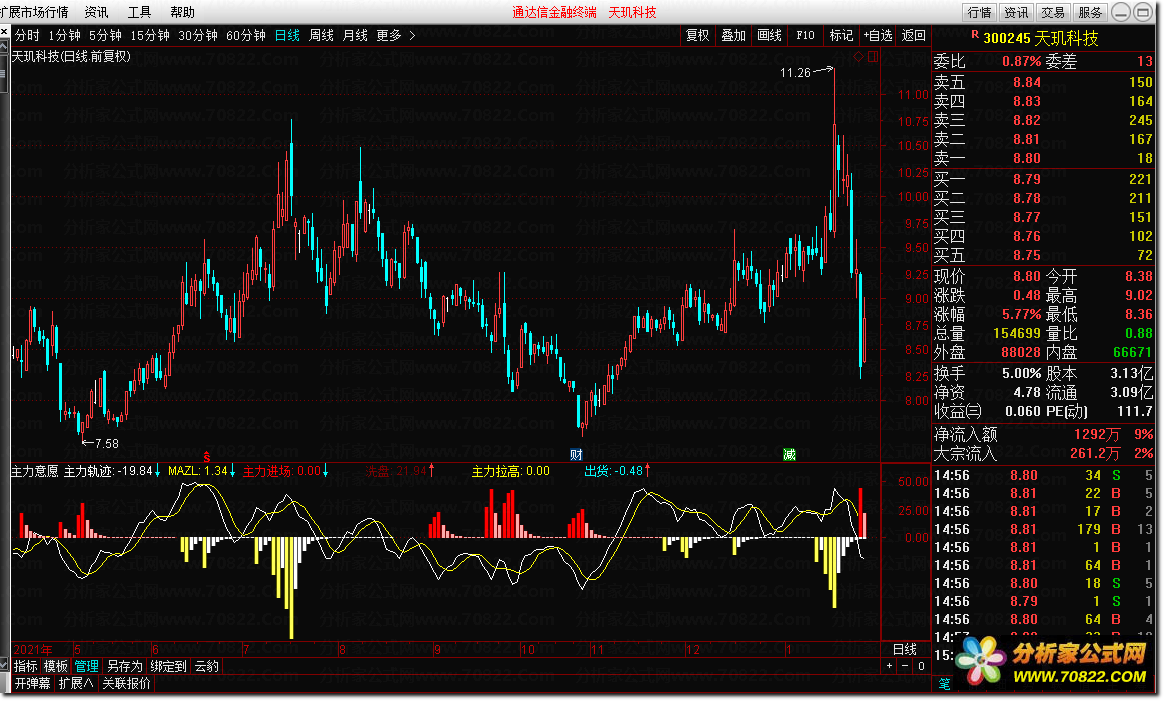
Task: Zoom in chart with + button
Action: click(889, 666)
